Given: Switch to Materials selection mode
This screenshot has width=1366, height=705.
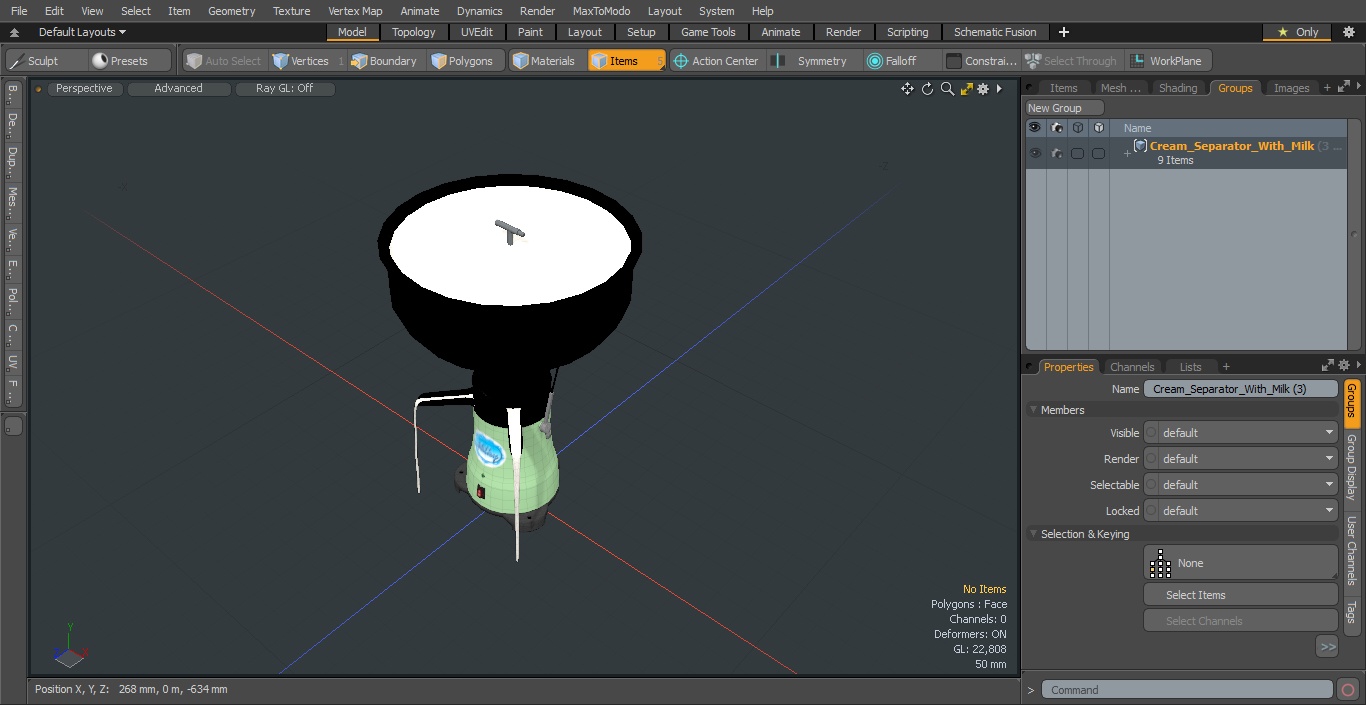Looking at the screenshot, I should [544, 61].
